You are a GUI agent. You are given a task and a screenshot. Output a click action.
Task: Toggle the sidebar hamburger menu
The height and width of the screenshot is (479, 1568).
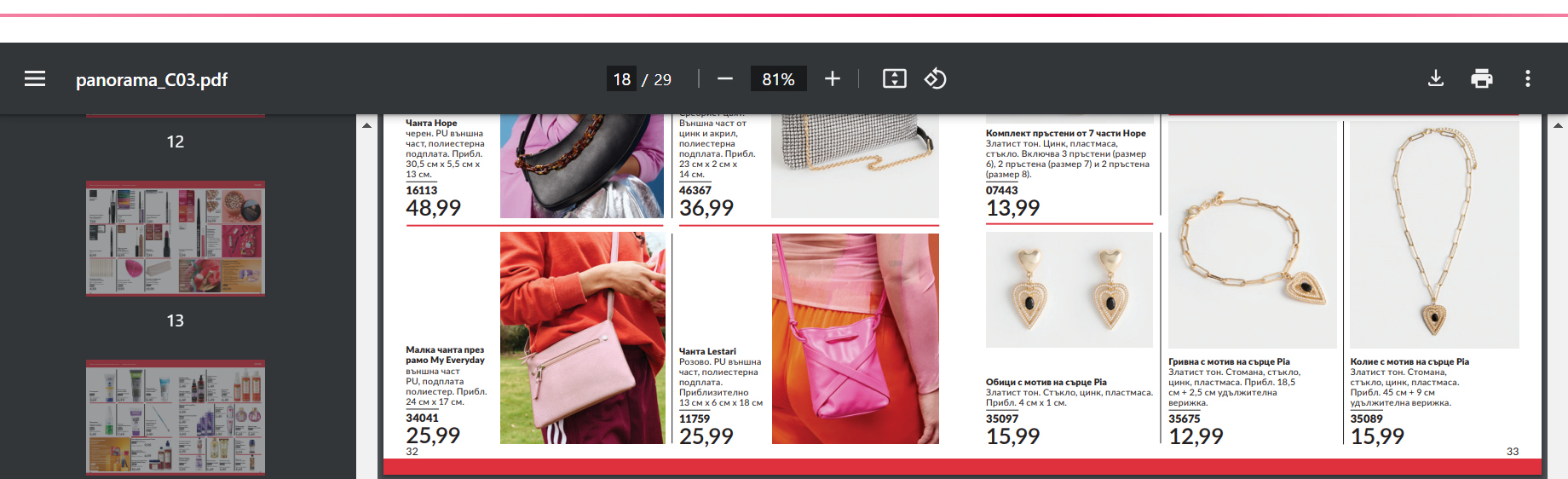35,78
